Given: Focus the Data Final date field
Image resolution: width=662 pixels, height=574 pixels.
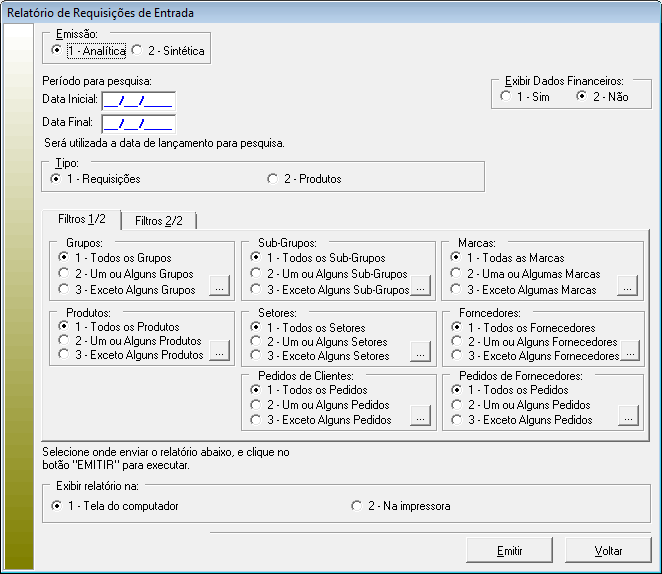Looking at the screenshot, I should [138, 123].
